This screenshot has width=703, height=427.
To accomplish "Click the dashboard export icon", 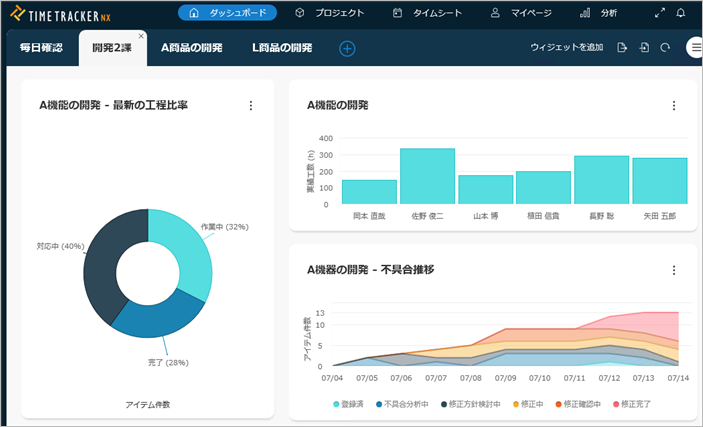I will [x=623, y=48].
